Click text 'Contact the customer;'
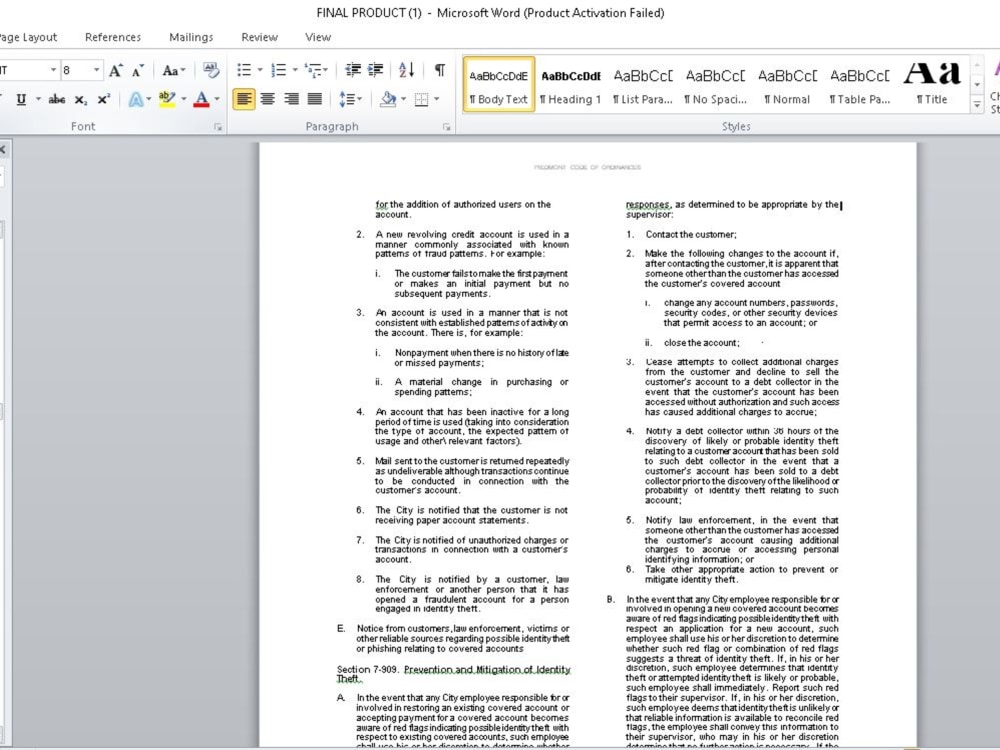This screenshot has height=750, width=1000. pyautogui.click(x=691, y=234)
